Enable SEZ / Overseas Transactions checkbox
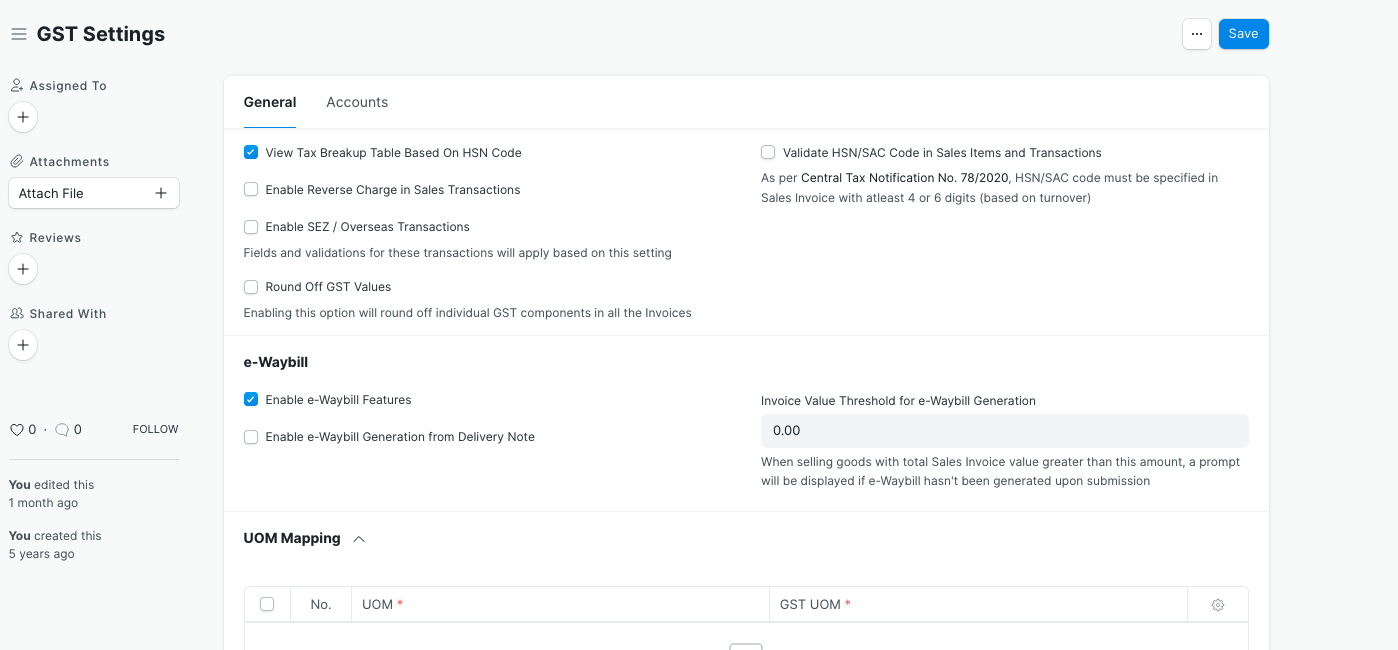 click(x=251, y=227)
